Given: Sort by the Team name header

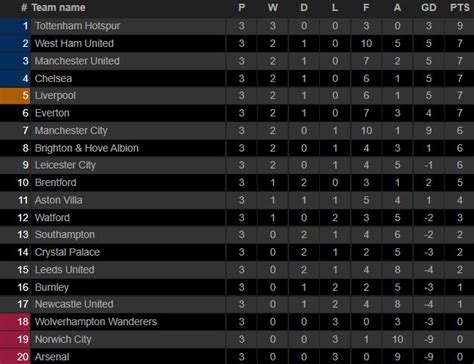Looking at the screenshot, I should click(58, 8).
